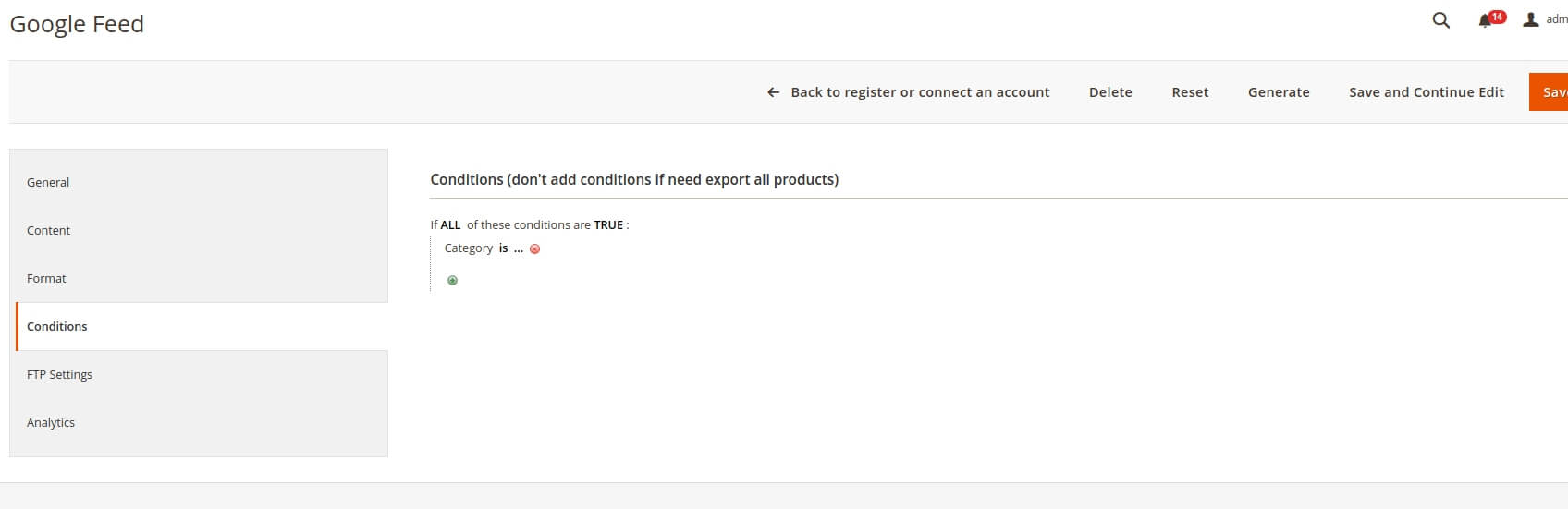1568x509 pixels.
Task: Click the Delete button
Action: (1110, 92)
